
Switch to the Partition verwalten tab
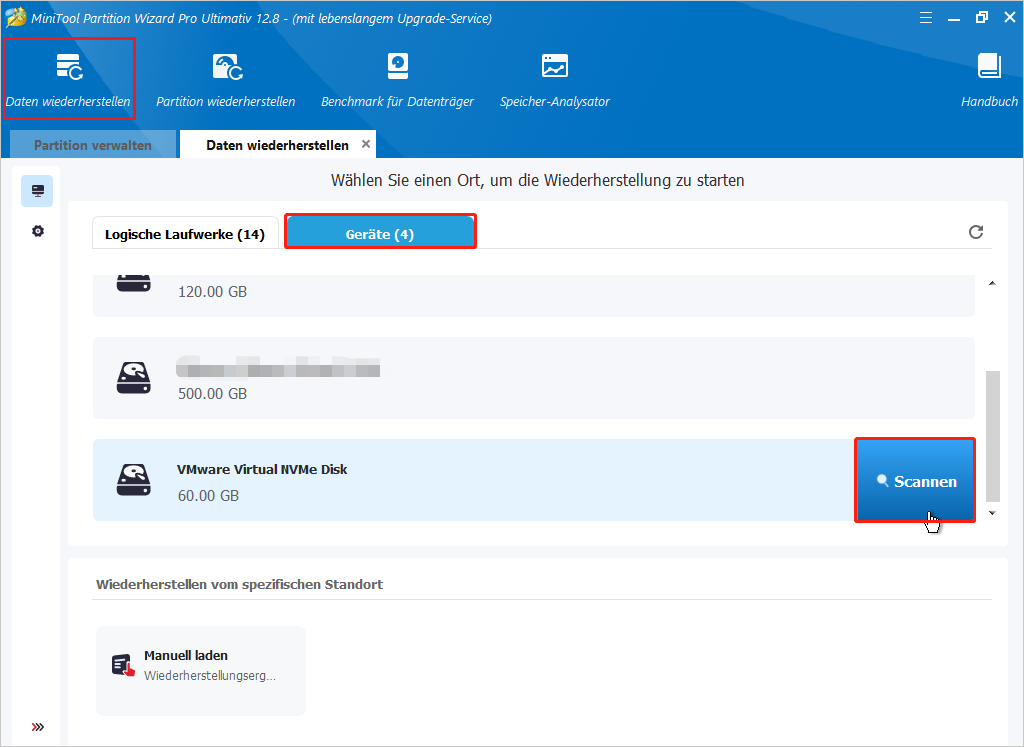click(x=92, y=144)
